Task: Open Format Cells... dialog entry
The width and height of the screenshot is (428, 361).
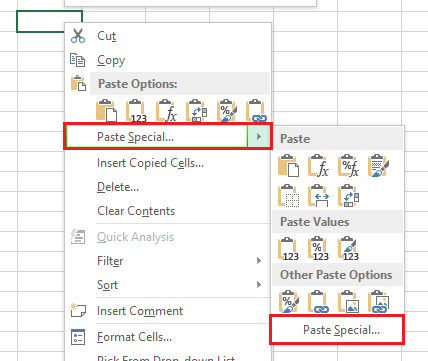Action: (135, 337)
